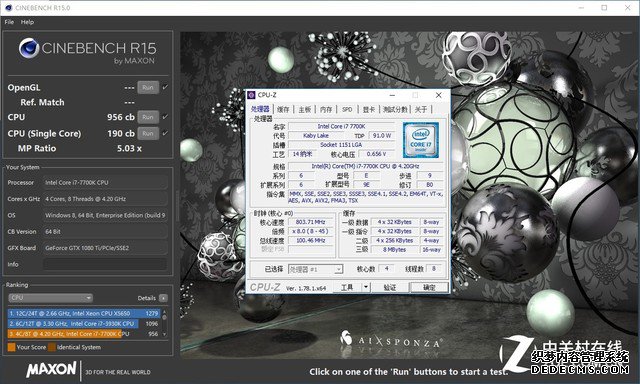
Task: Switch to the 缓存 tab in CPU-Z
Action: coord(283,109)
